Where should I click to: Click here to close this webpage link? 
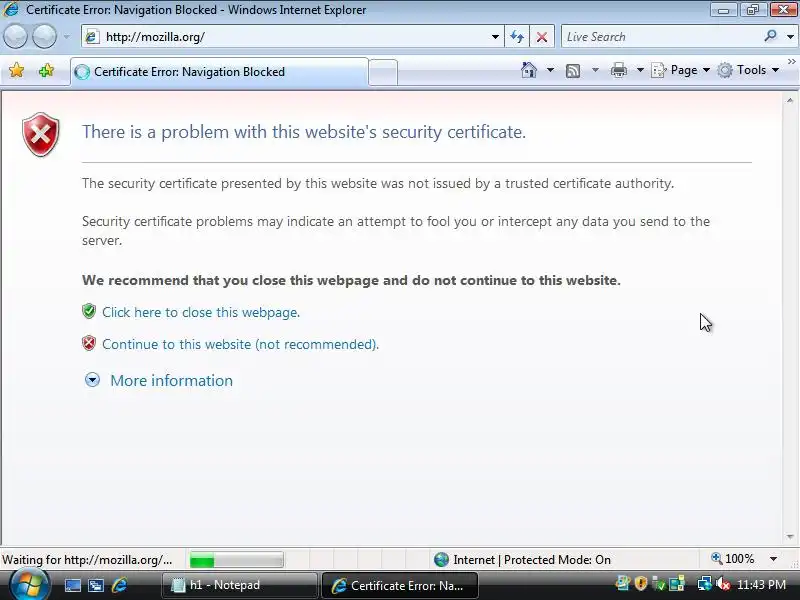tap(201, 312)
